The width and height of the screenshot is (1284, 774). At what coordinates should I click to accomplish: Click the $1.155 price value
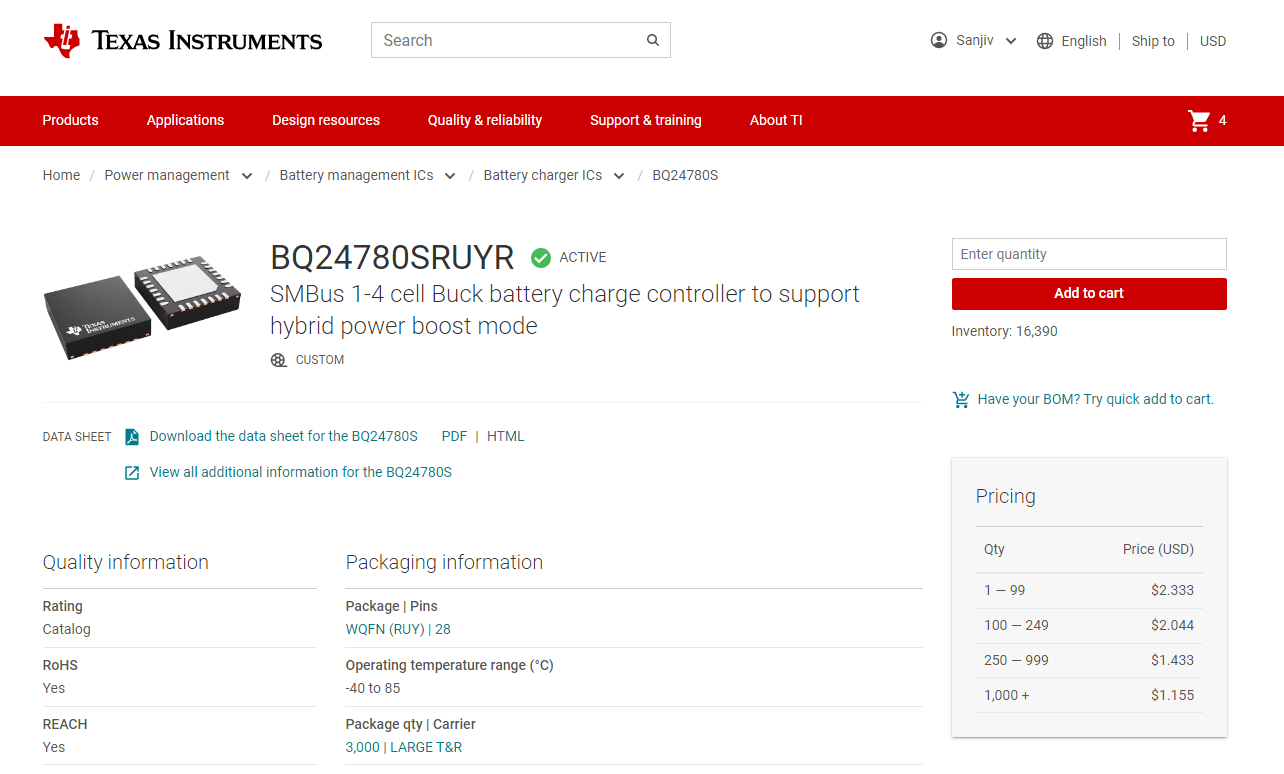coord(1172,695)
